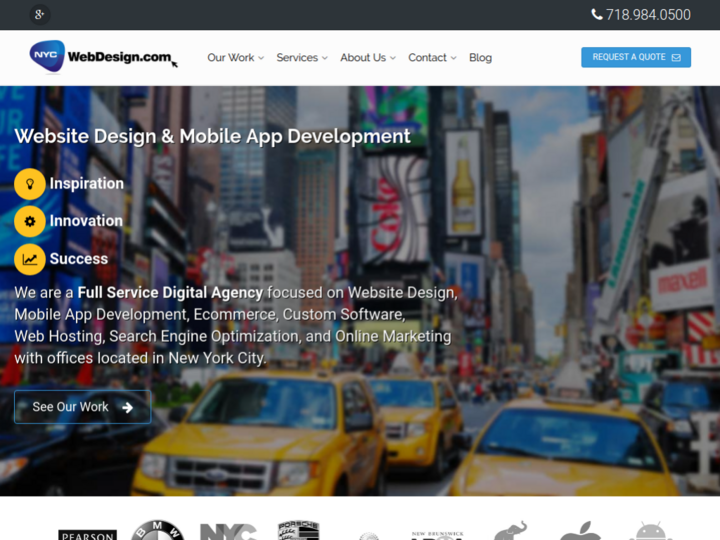Expand the Our Work dropdown menu

235,58
